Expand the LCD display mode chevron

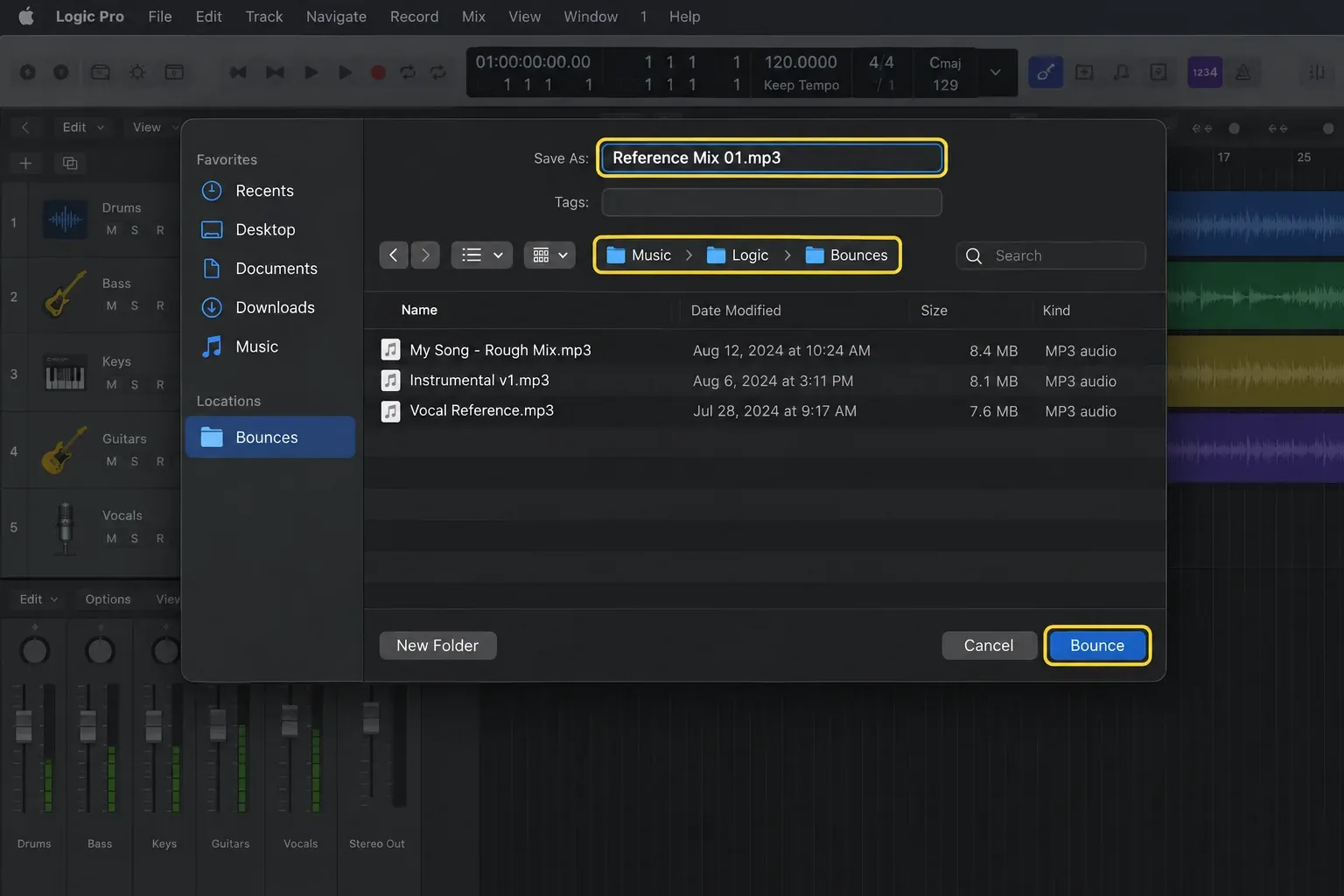tap(996, 73)
